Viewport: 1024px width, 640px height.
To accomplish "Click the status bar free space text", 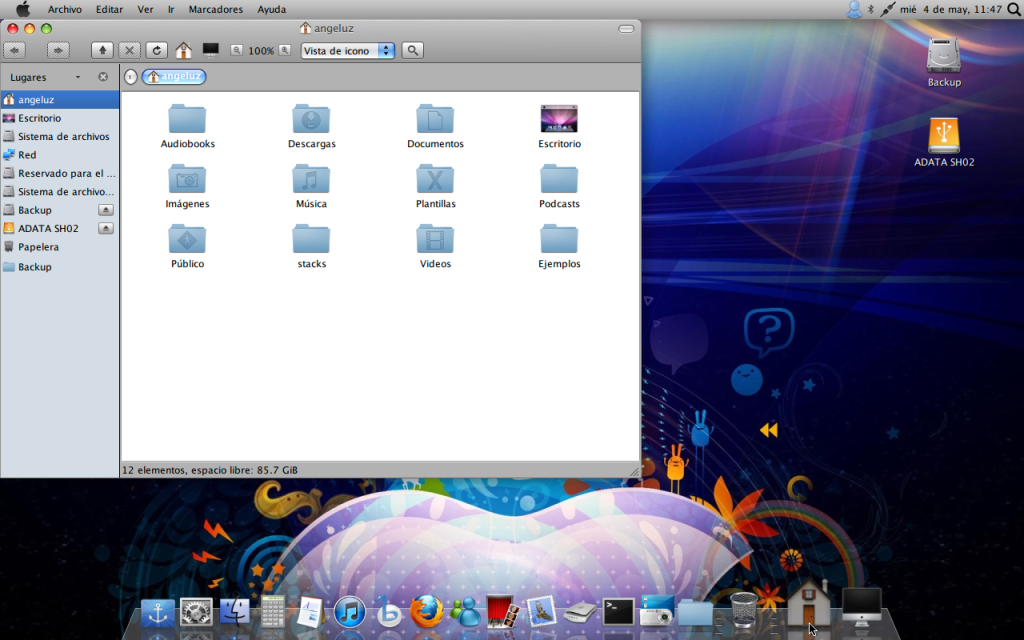I will 210,470.
